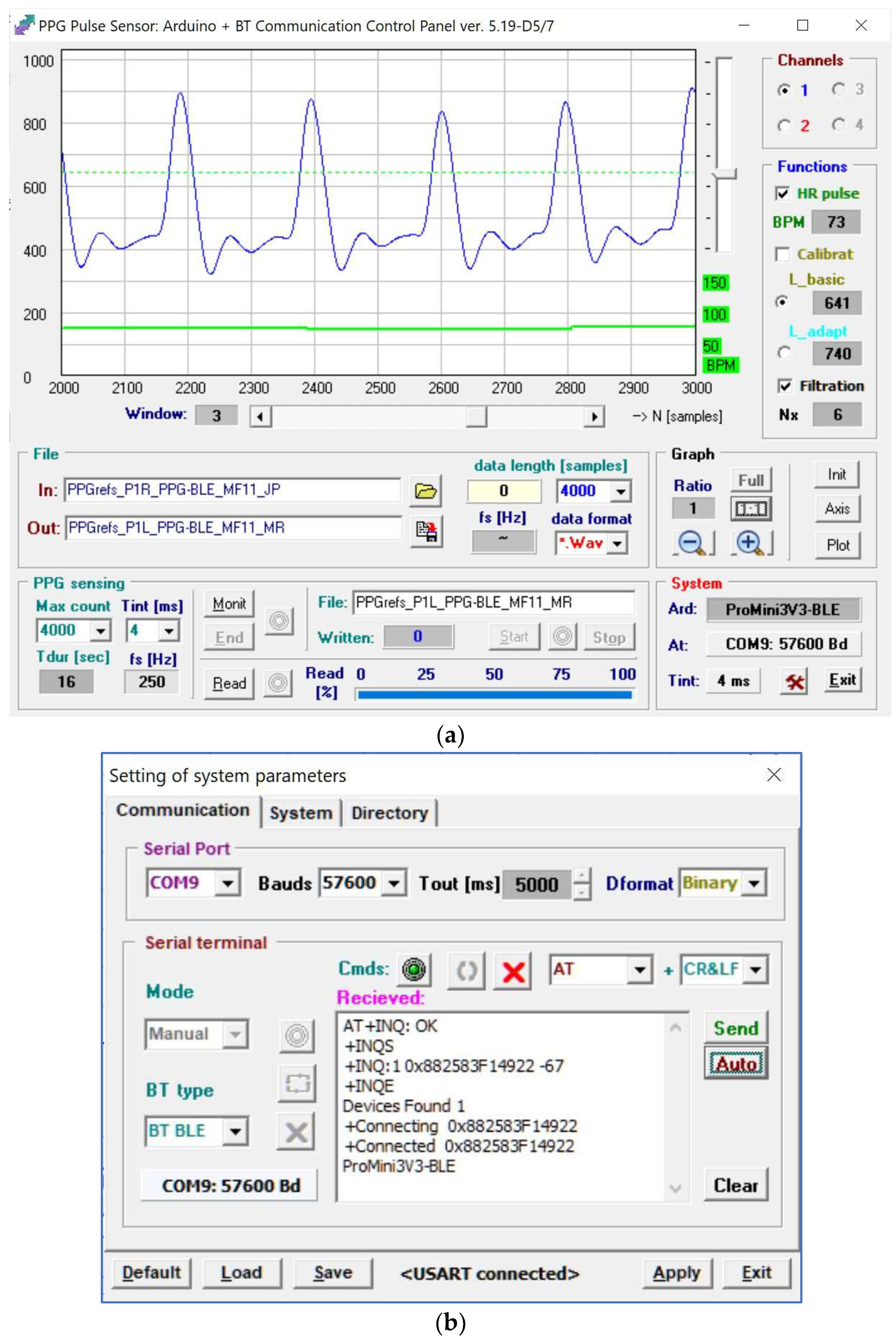The height and width of the screenshot is (1342, 896).
Task: Click the open folder icon for input file
Action: point(425,490)
